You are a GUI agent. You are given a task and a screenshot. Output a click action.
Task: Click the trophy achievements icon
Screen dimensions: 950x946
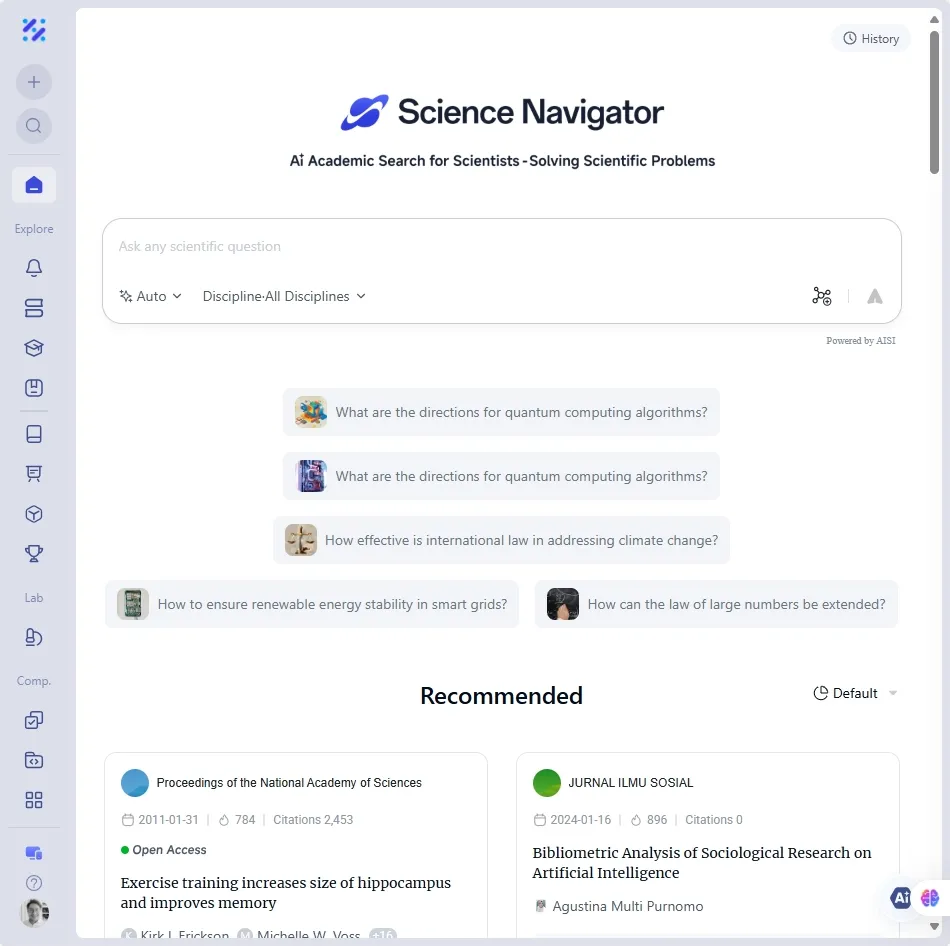(x=33, y=553)
